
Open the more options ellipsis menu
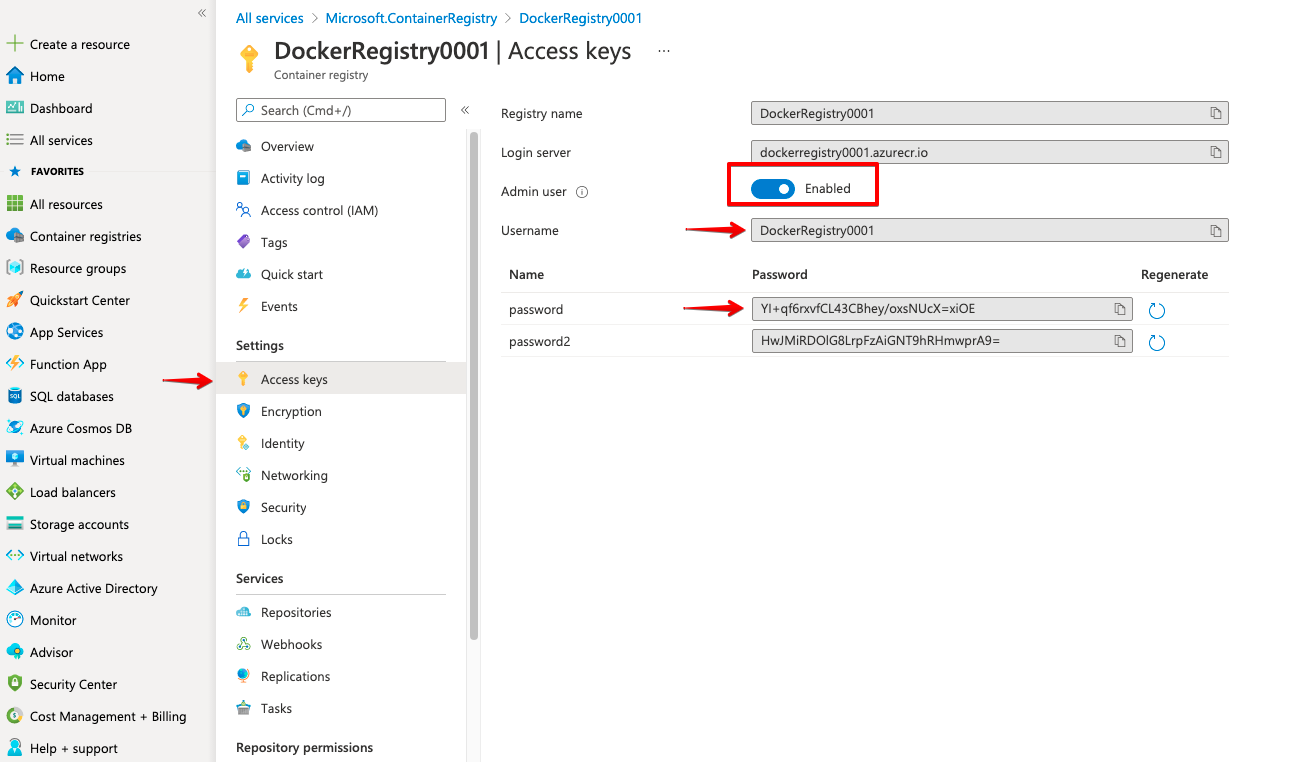pyautogui.click(x=664, y=51)
